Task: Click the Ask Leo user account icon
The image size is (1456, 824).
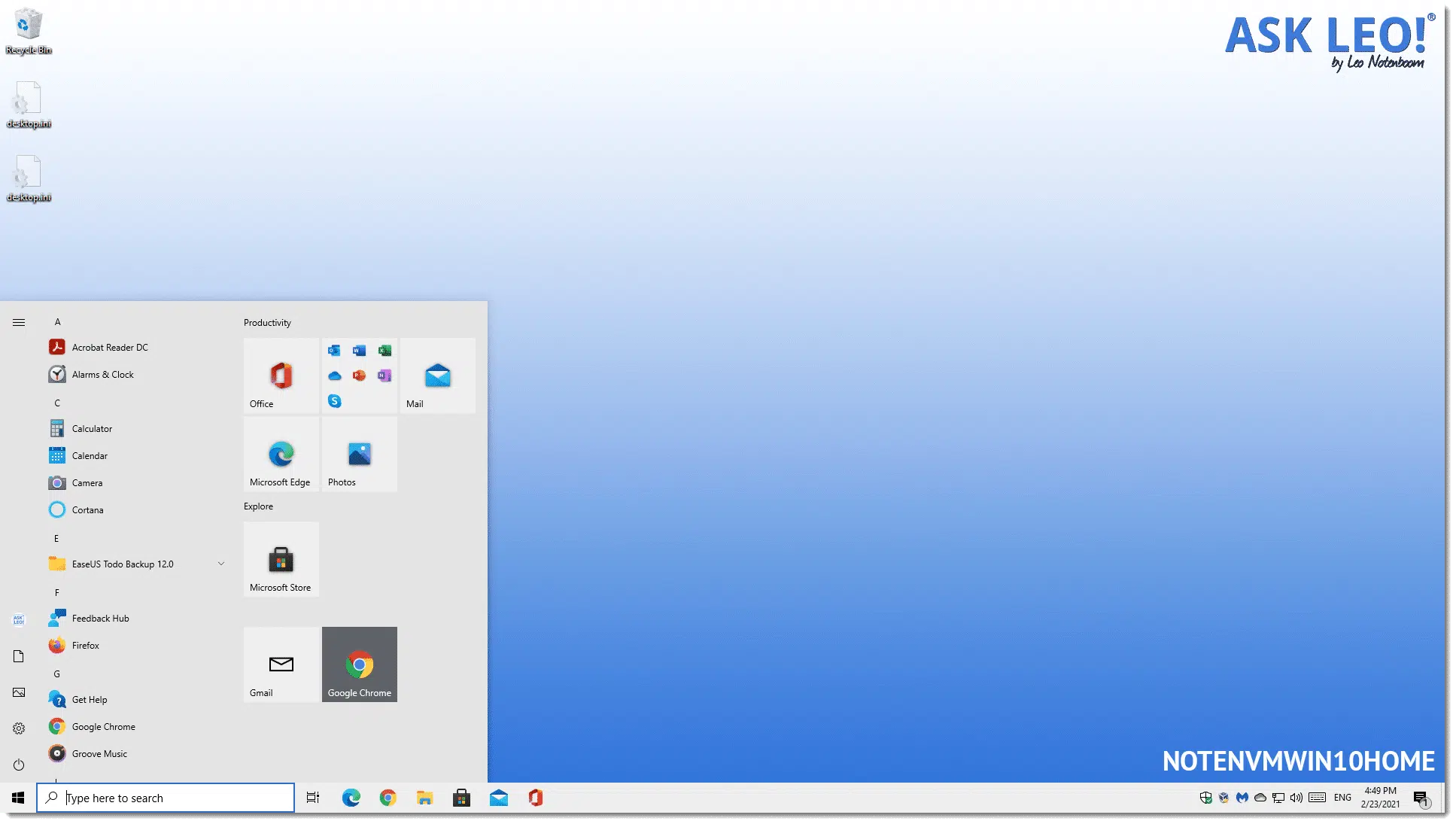Action: [x=19, y=620]
